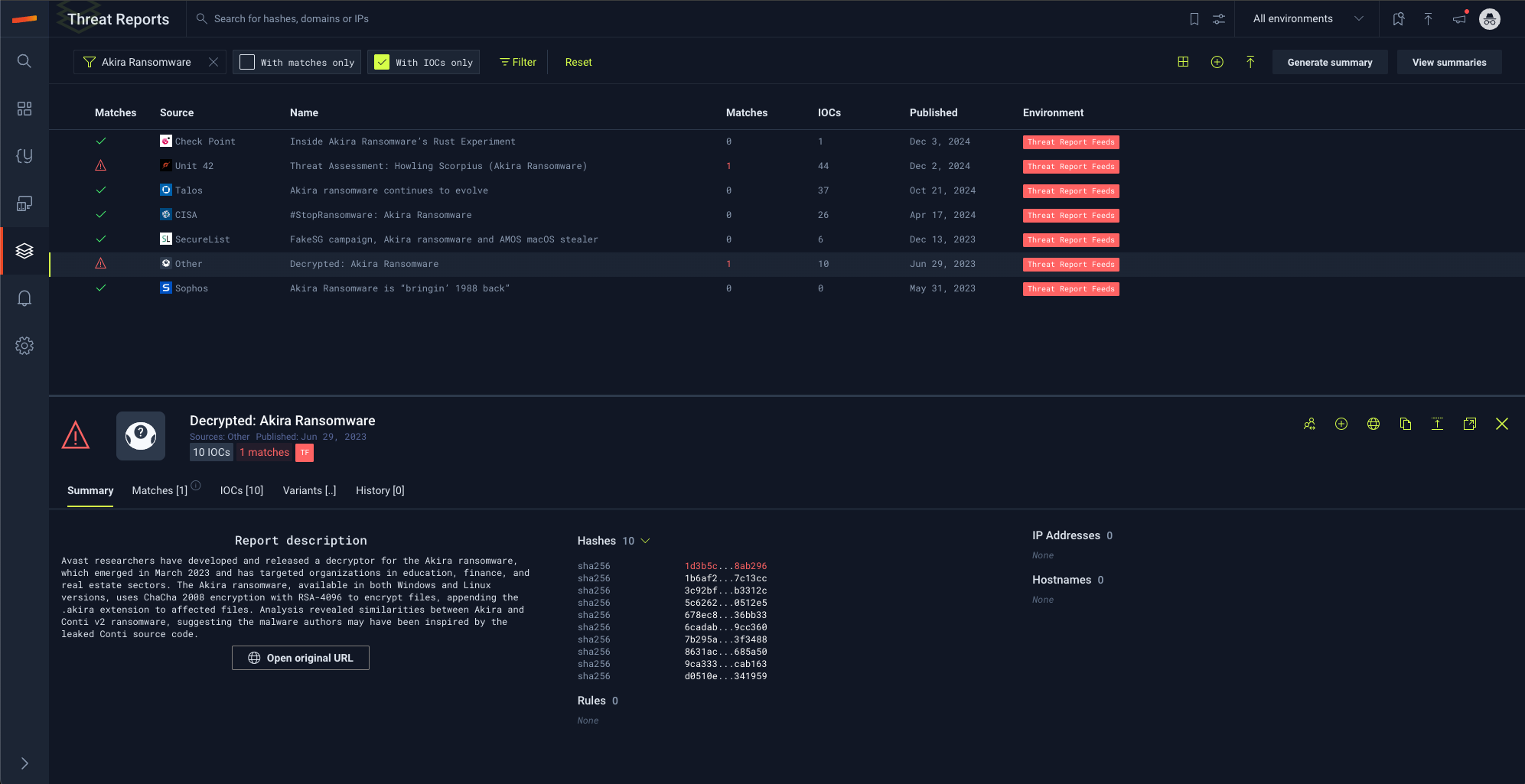Click the upload icon left of Generate summary
The width and height of the screenshot is (1525, 784).
[1250, 62]
